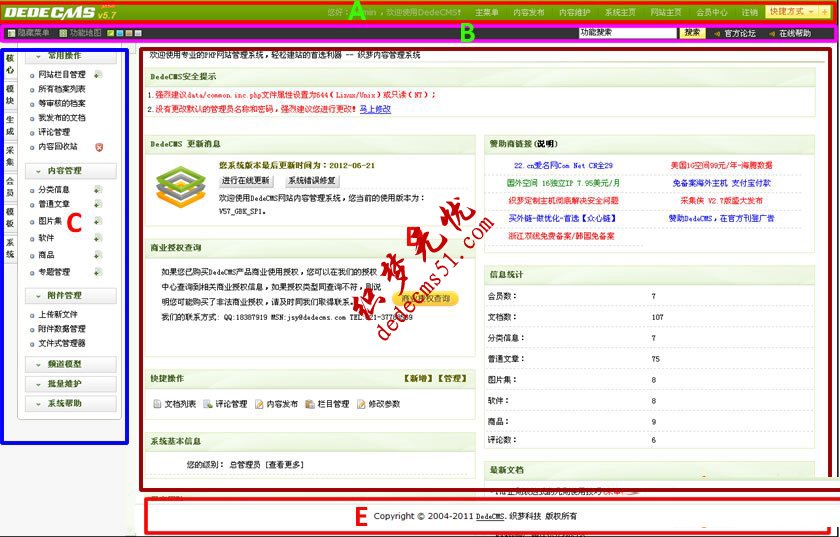The image size is (840, 537).
Task: Open 上传新文件 in the sidebar
Action: pos(58,315)
